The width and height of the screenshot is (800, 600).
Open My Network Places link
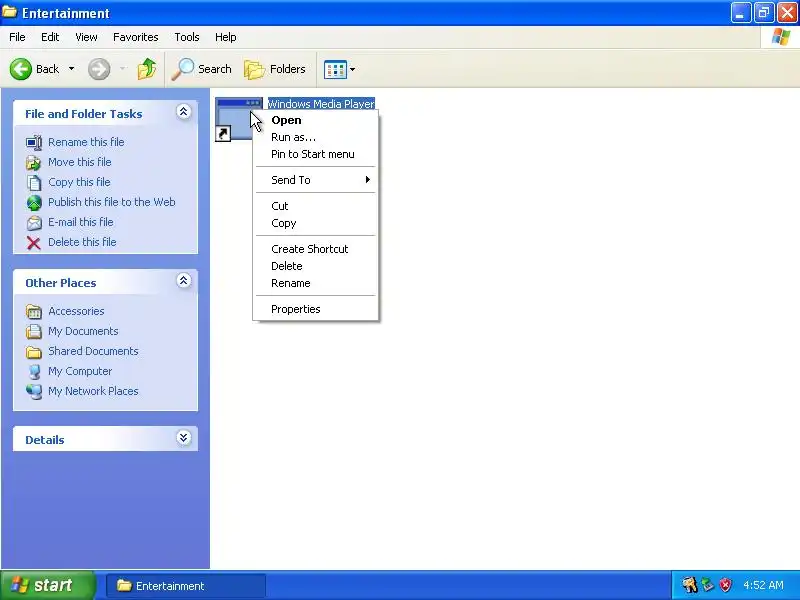click(x=93, y=391)
